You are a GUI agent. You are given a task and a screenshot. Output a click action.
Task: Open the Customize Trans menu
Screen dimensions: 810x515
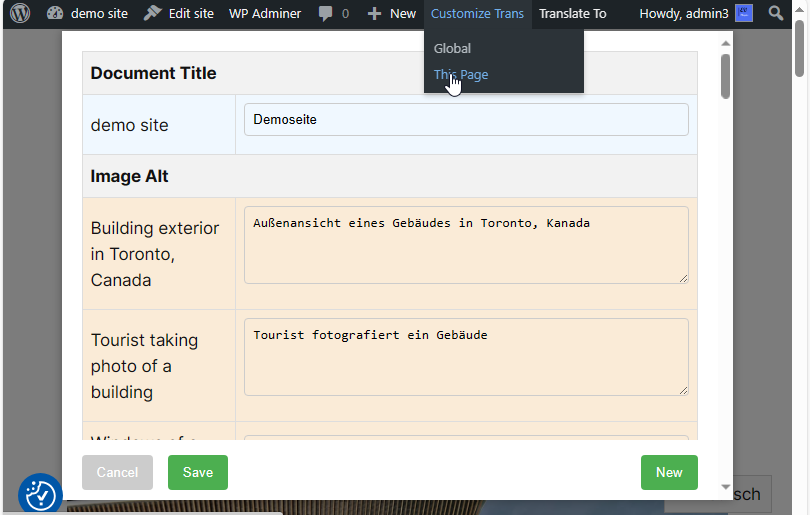477,14
